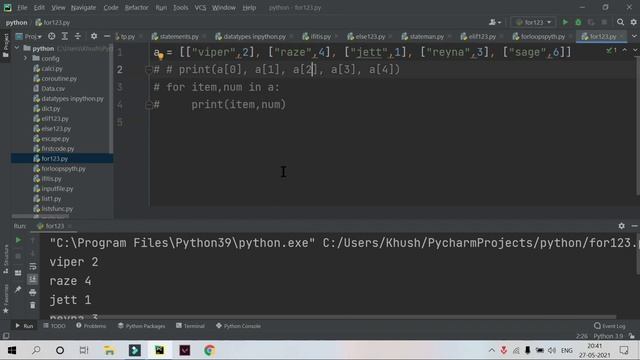The height and width of the screenshot is (360, 640).
Task: Toggle fold marker on line 4
Action: [149, 105]
